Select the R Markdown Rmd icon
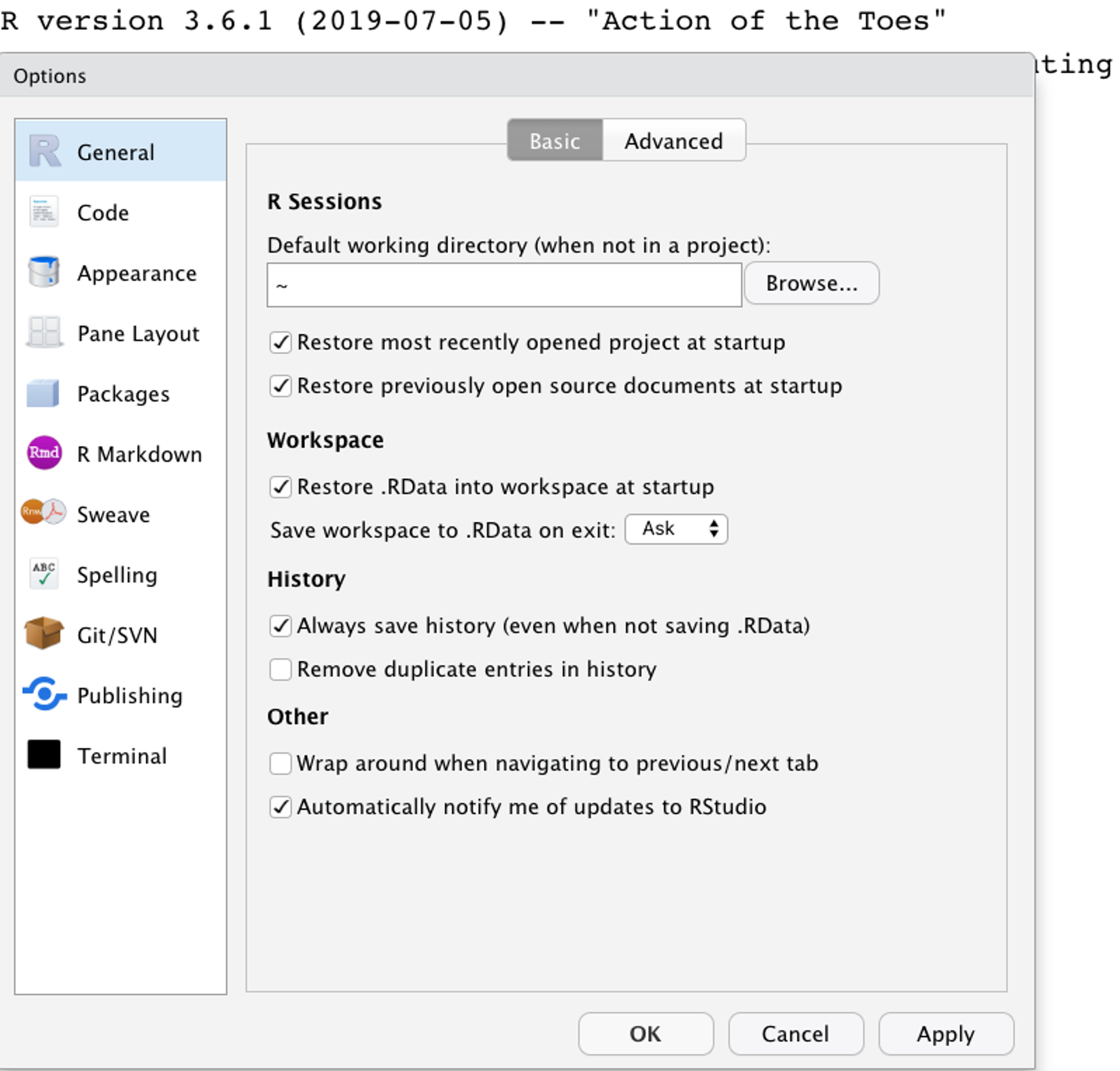 [x=44, y=453]
